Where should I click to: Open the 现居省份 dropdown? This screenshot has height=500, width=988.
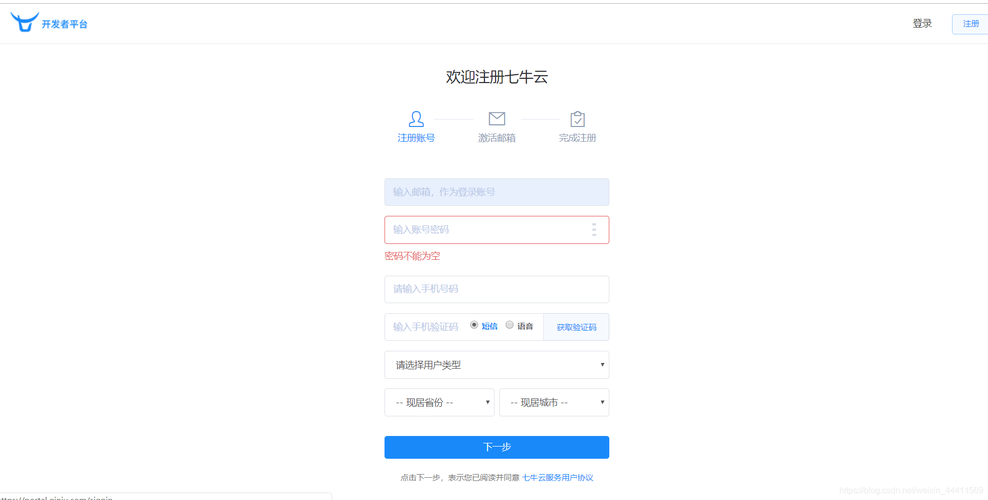point(439,402)
